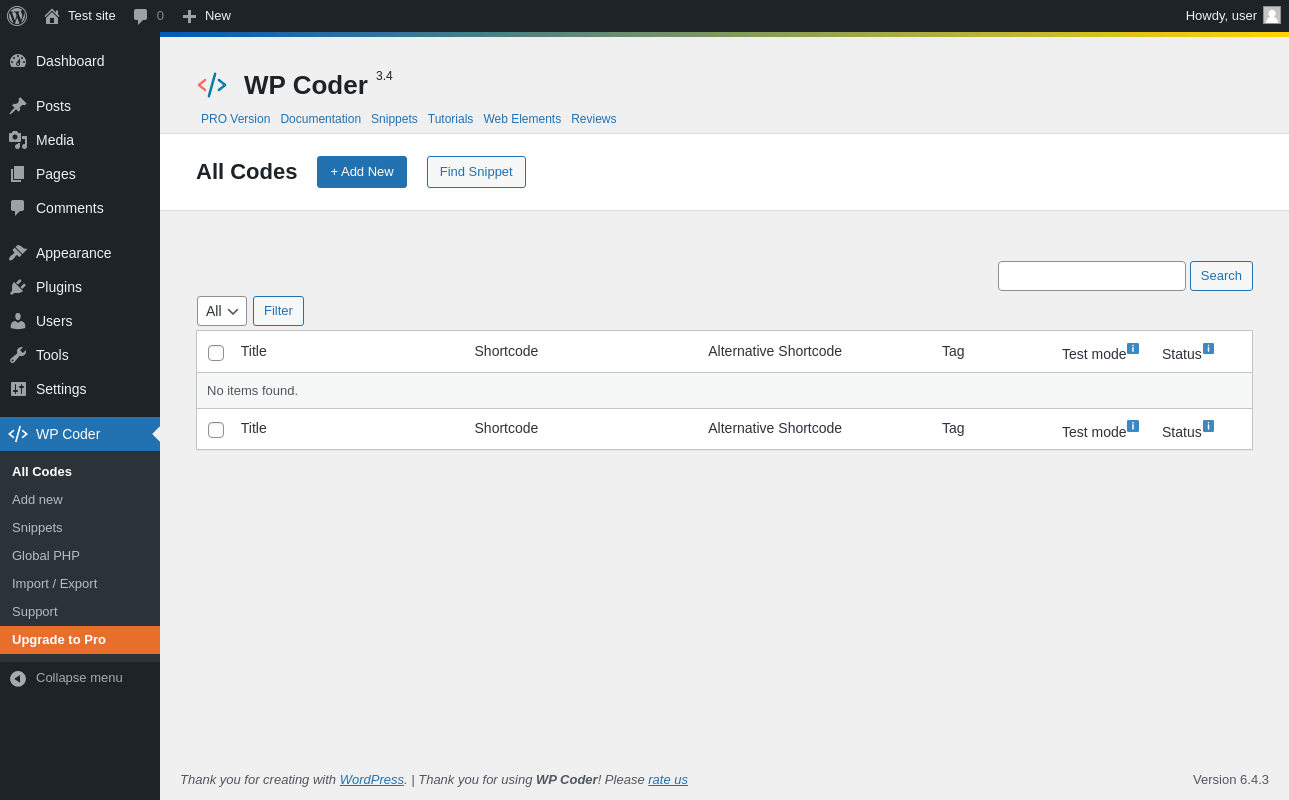Open Support submenu item
The height and width of the screenshot is (800, 1289).
tap(35, 612)
